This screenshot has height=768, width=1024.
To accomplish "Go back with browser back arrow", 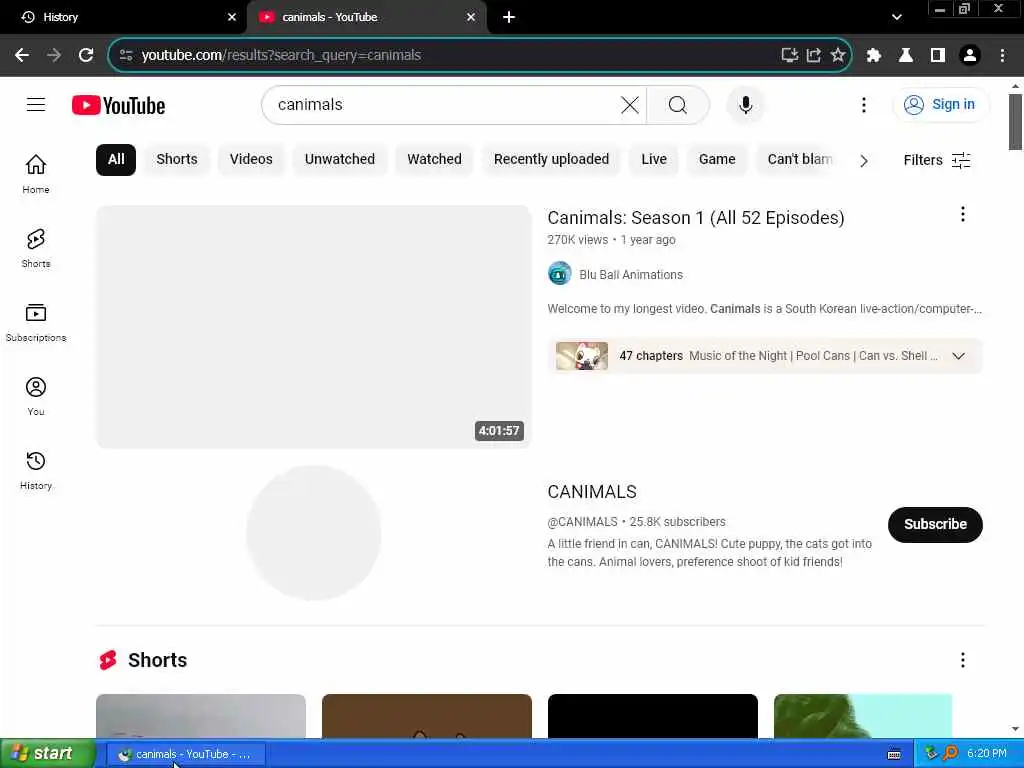I will (22, 55).
